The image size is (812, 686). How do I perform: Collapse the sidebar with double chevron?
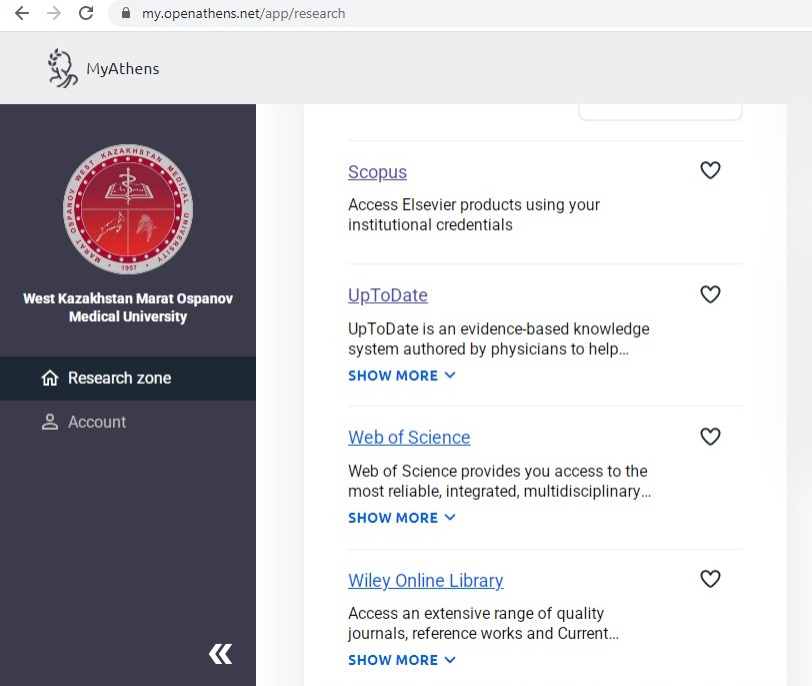pos(220,654)
